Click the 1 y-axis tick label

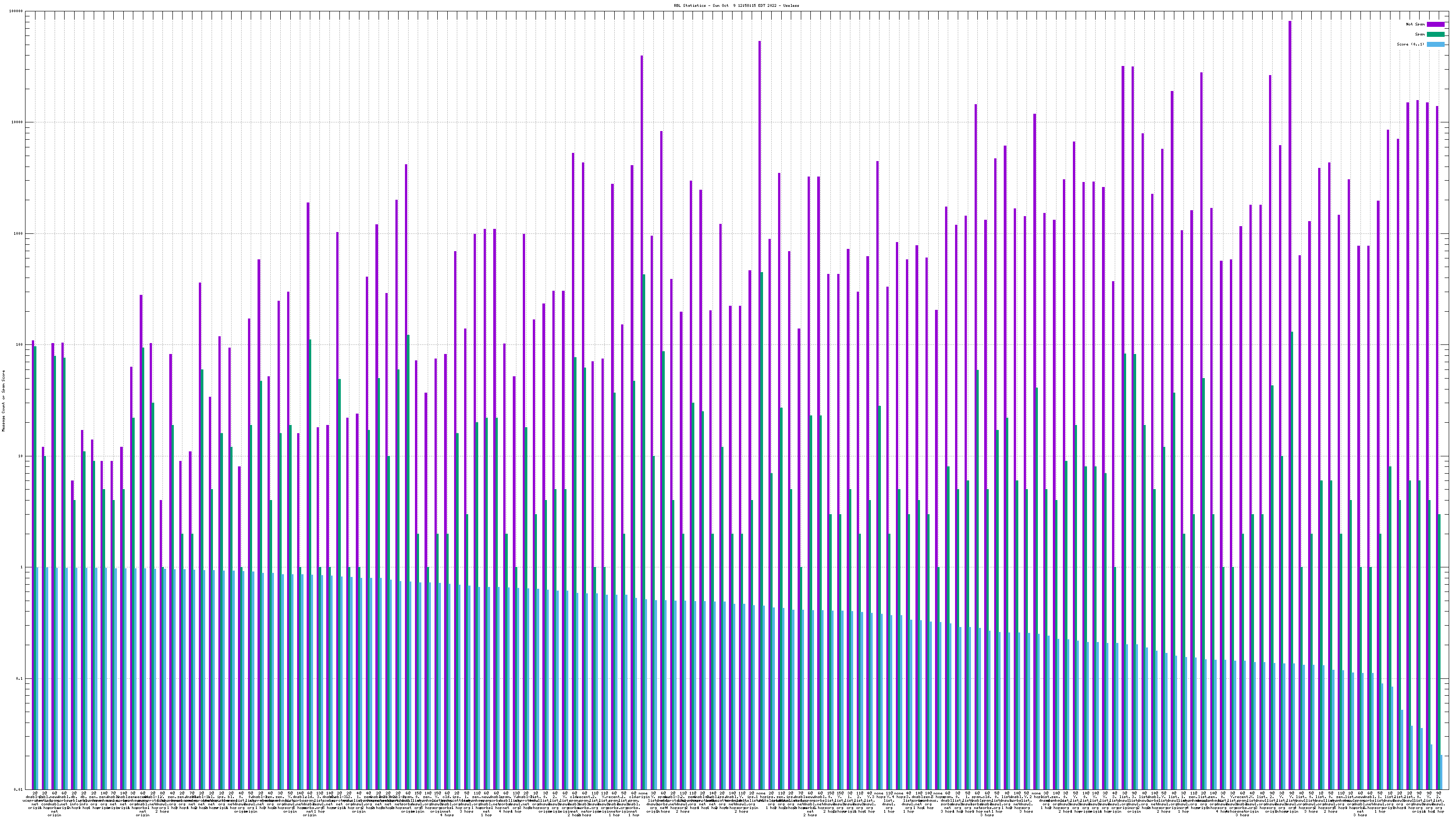coord(22,567)
